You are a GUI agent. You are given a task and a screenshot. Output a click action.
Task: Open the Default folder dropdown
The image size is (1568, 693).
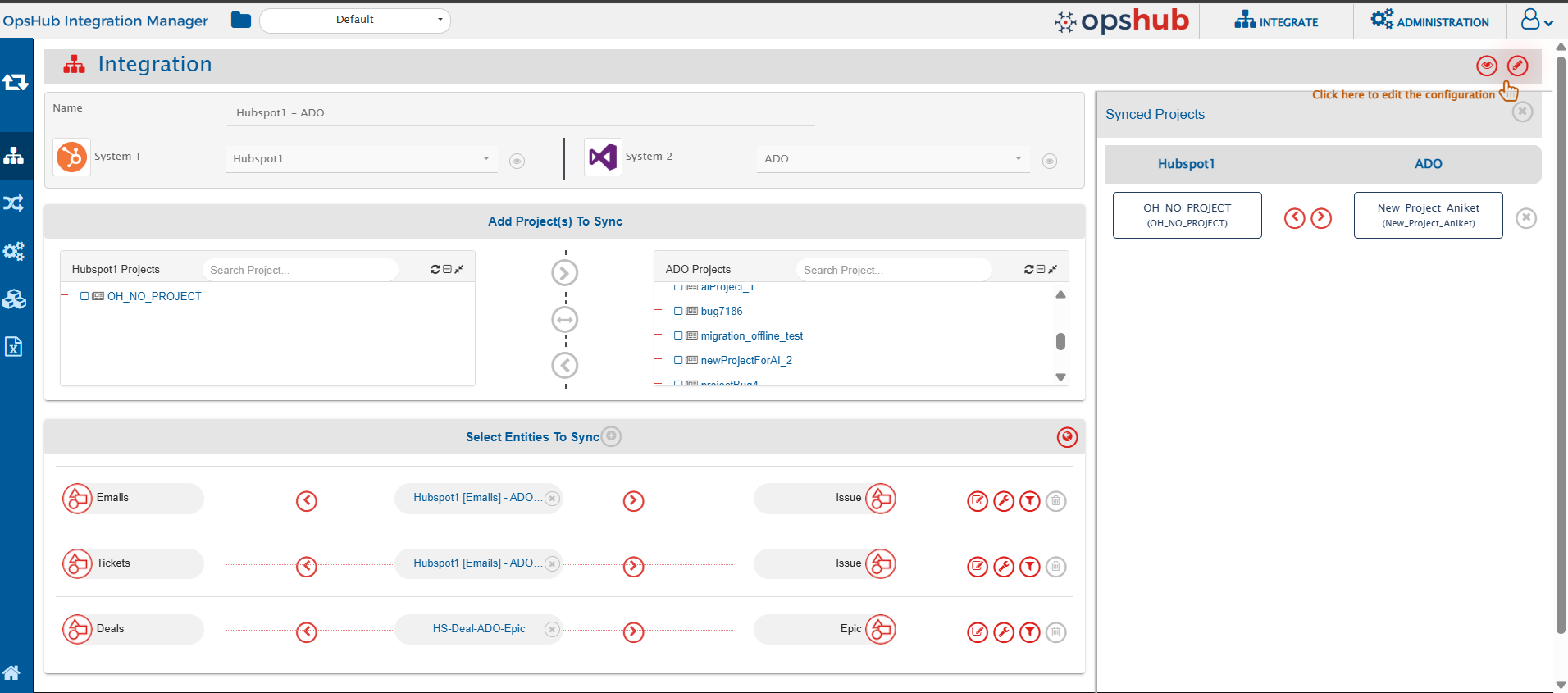[x=355, y=20]
